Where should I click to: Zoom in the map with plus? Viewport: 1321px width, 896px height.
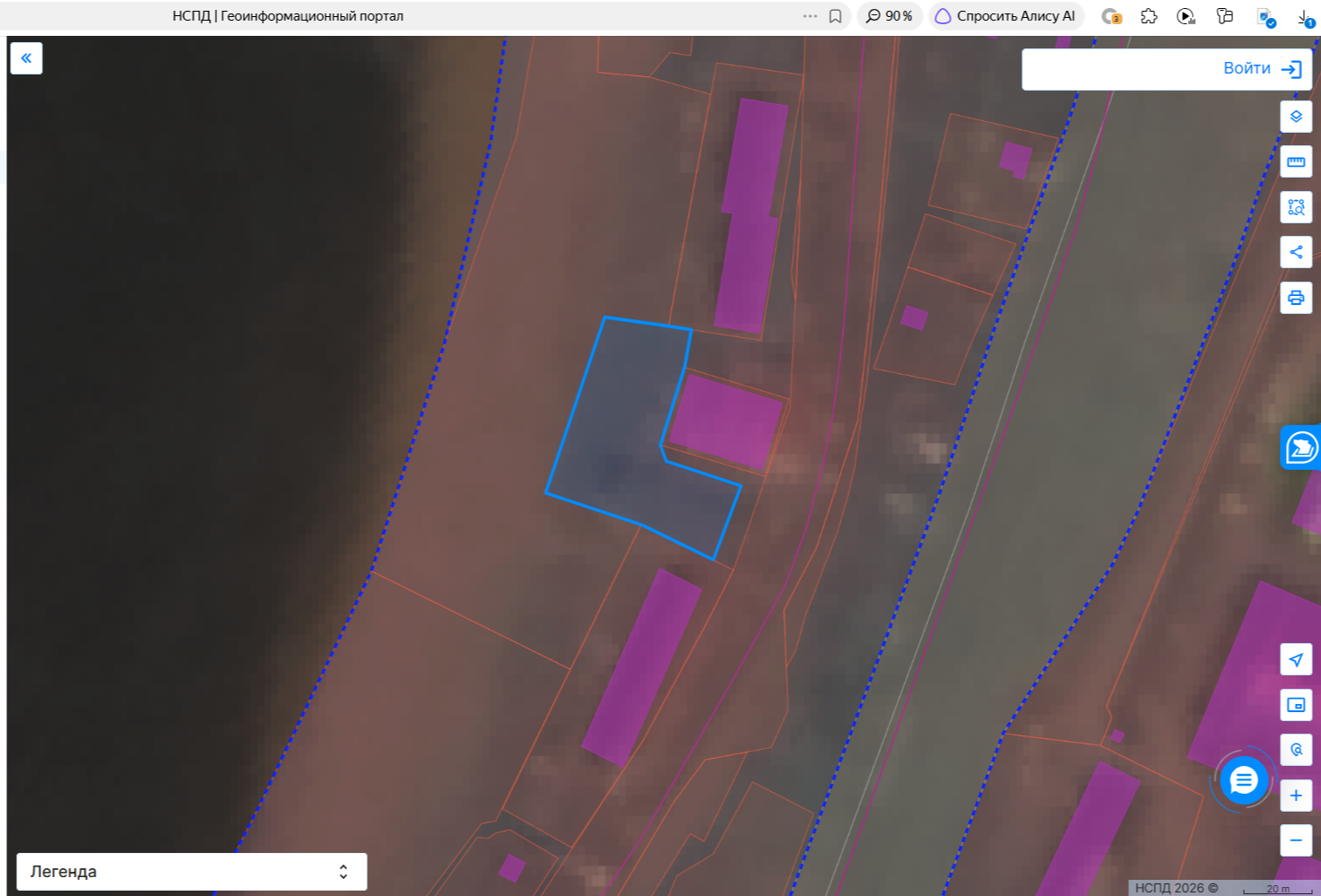(x=1296, y=796)
